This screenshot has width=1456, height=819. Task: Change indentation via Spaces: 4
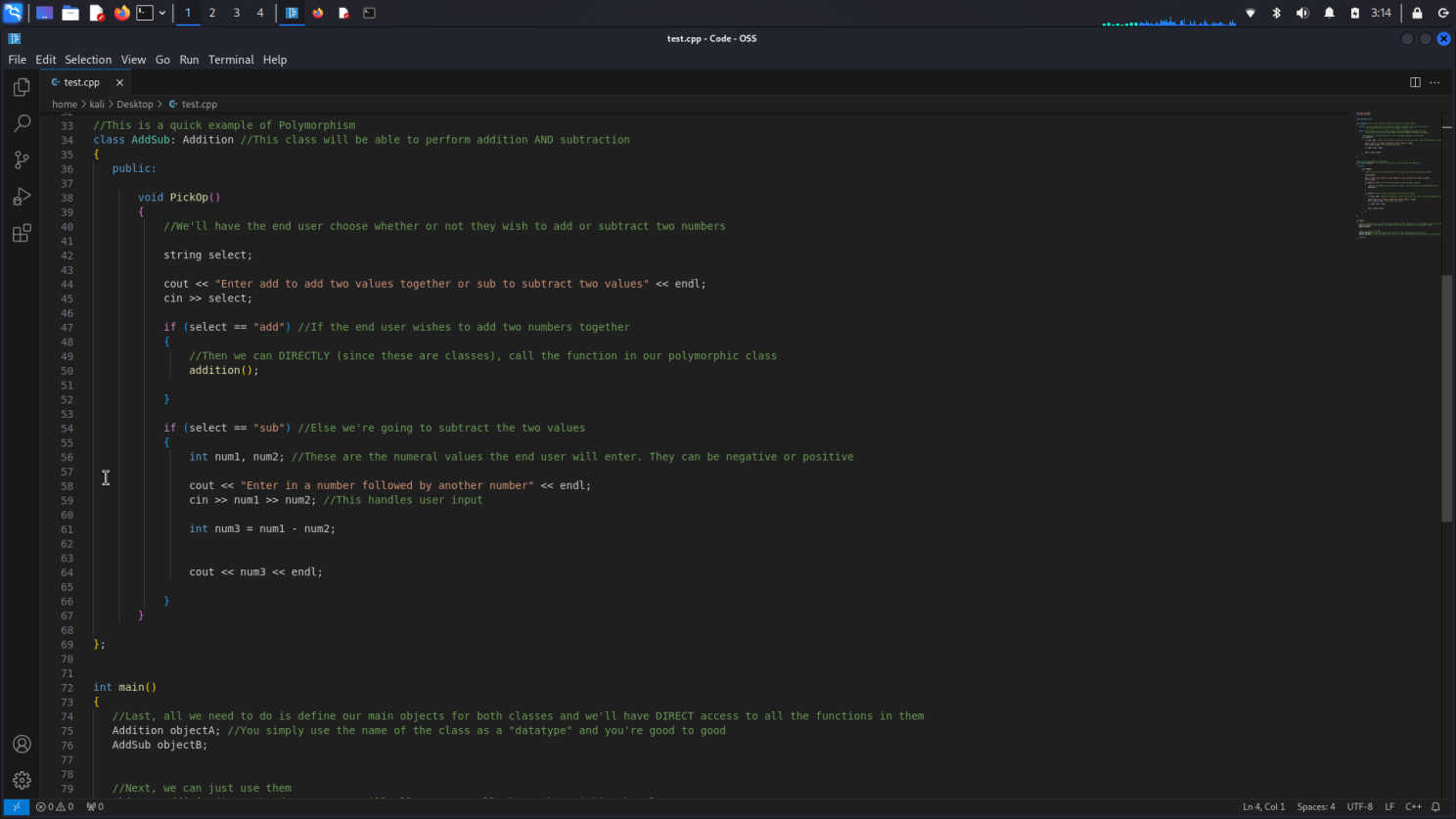tap(1316, 807)
